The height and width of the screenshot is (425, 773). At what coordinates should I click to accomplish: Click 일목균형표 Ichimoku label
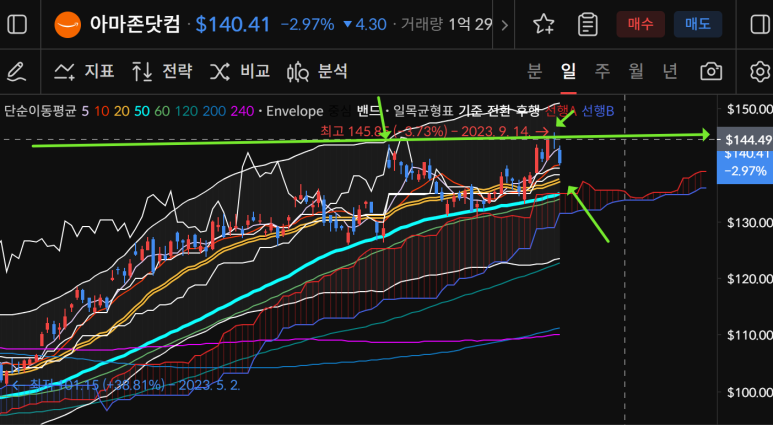point(423,111)
